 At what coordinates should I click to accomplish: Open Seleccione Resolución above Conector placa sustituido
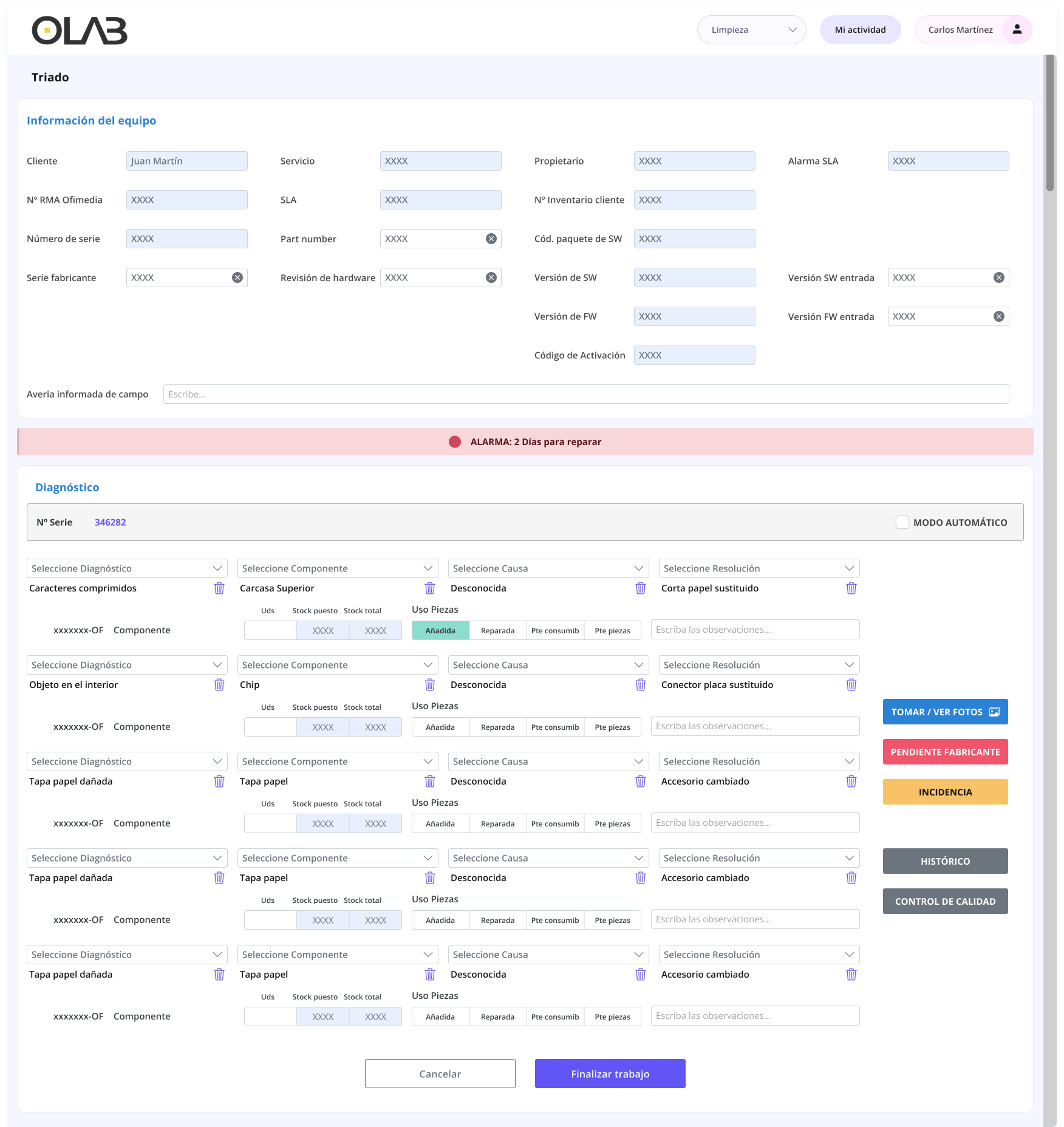point(759,665)
